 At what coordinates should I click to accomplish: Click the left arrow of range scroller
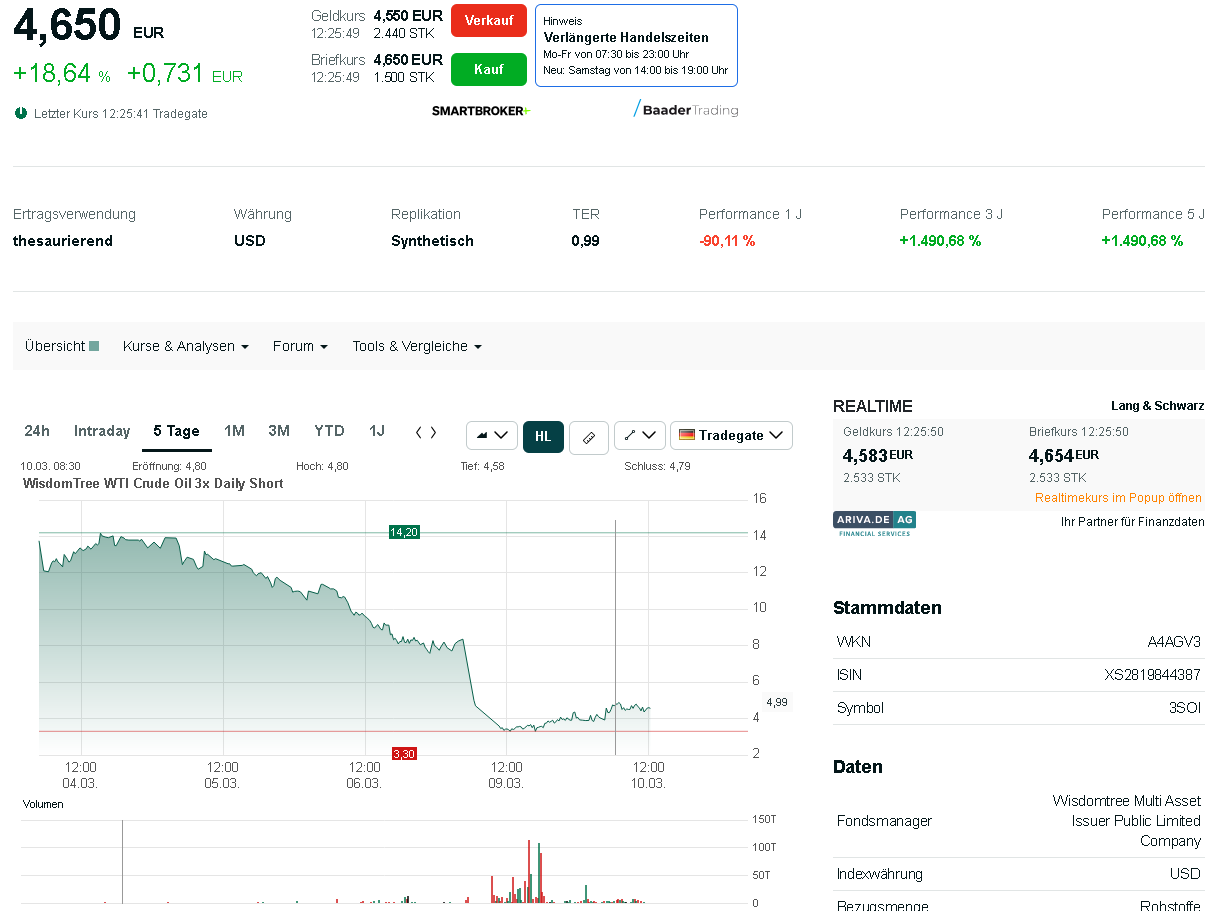[419, 432]
